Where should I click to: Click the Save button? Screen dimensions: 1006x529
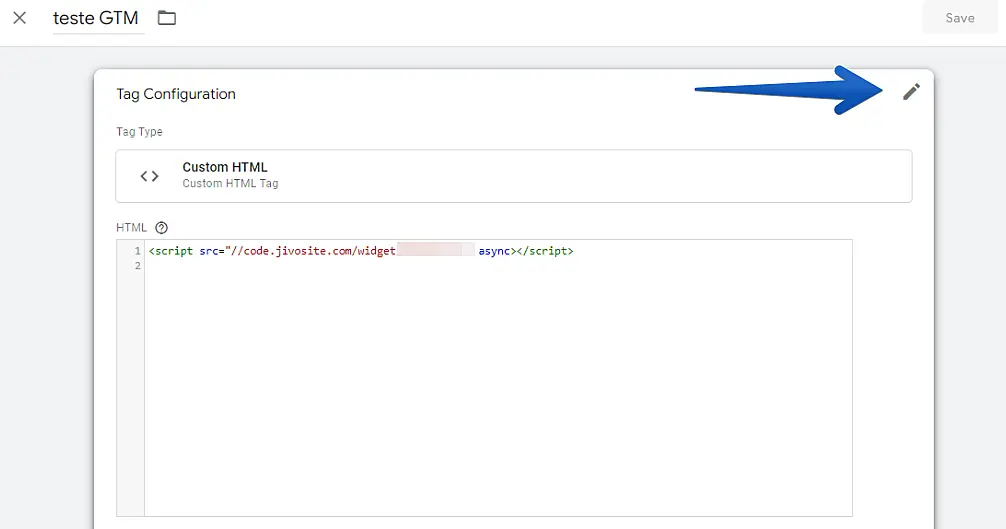(x=959, y=18)
